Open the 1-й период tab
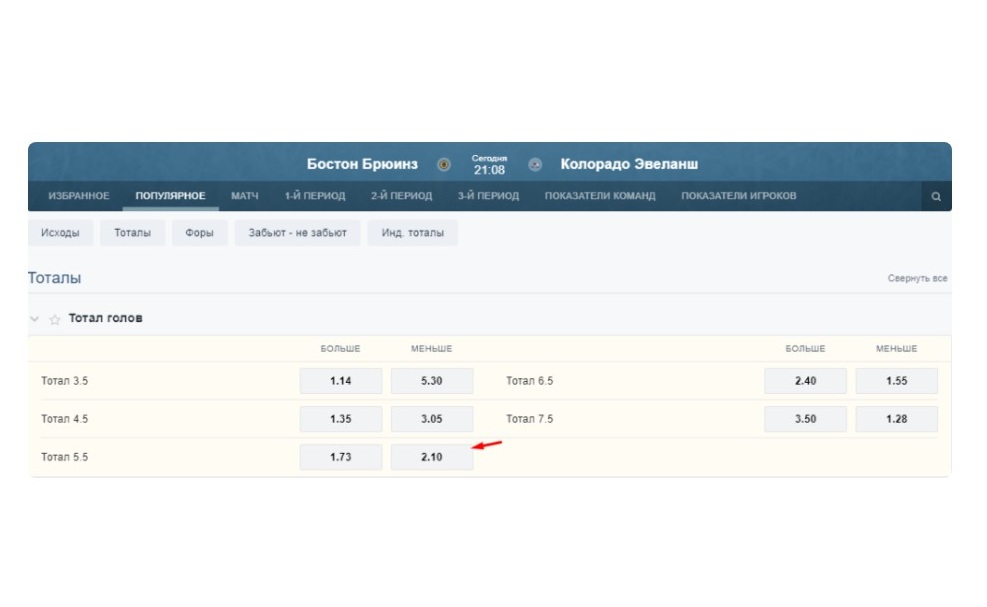 315,196
